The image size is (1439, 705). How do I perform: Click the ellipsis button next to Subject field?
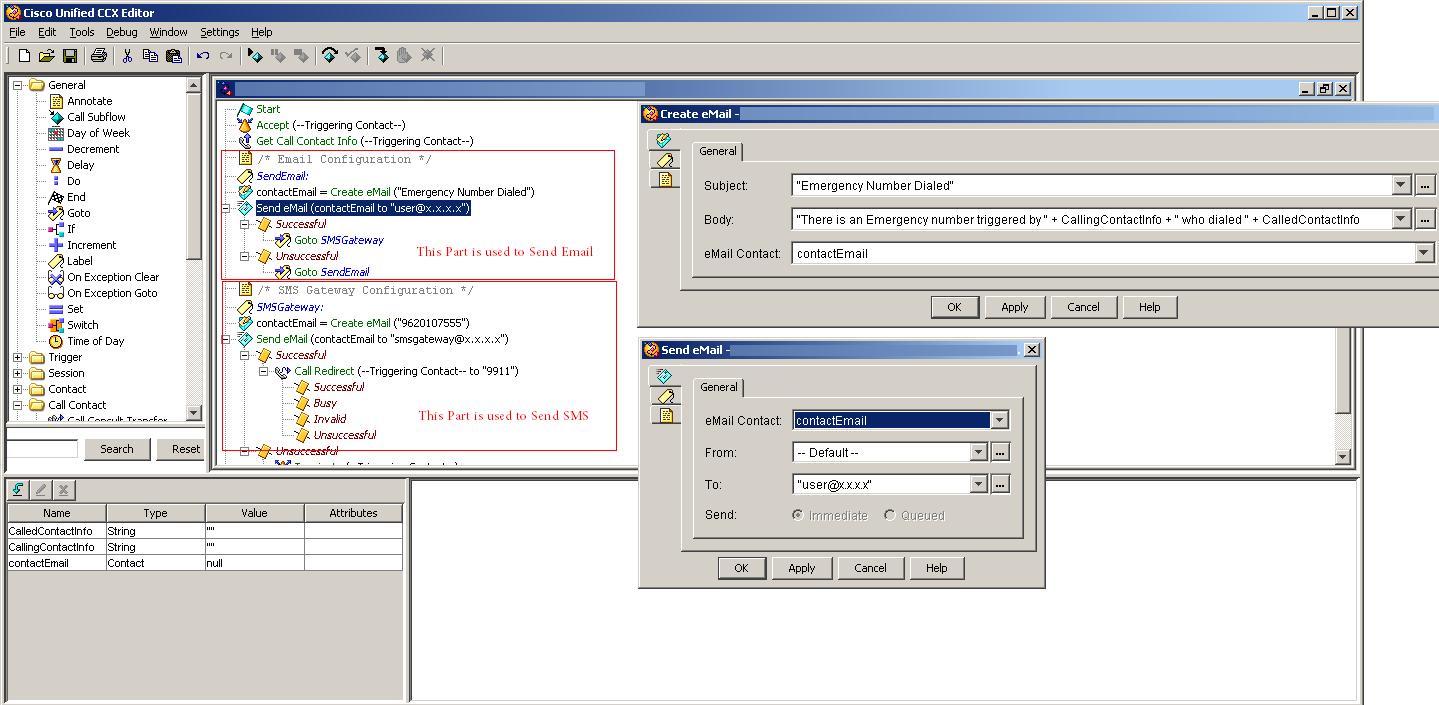pyautogui.click(x=1424, y=186)
